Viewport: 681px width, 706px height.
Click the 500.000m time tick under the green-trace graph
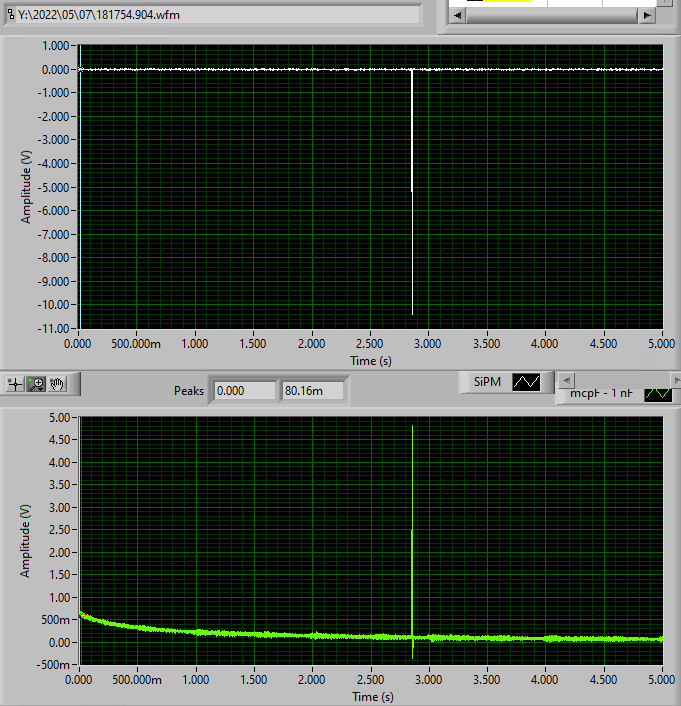[x=137, y=679]
